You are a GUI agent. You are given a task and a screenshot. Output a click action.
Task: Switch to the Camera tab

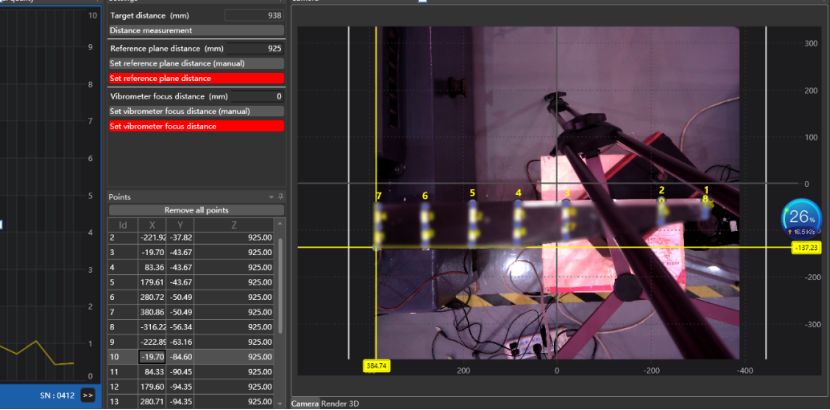click(304, 404)
